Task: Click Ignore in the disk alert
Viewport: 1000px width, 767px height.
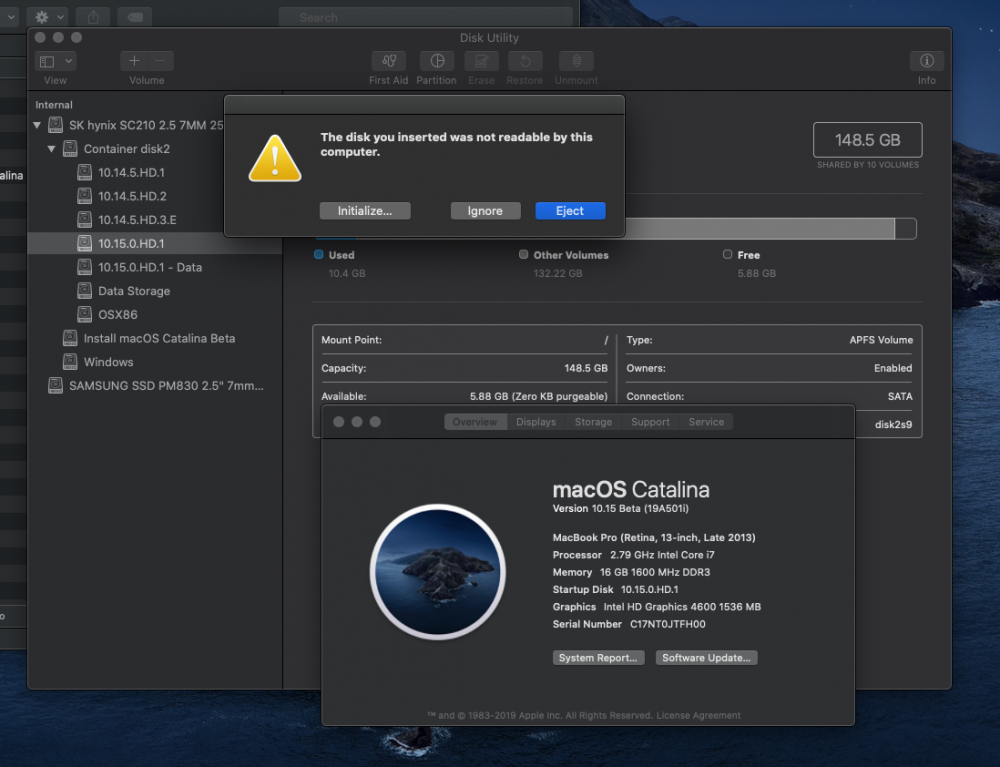Action: (485, 210)
